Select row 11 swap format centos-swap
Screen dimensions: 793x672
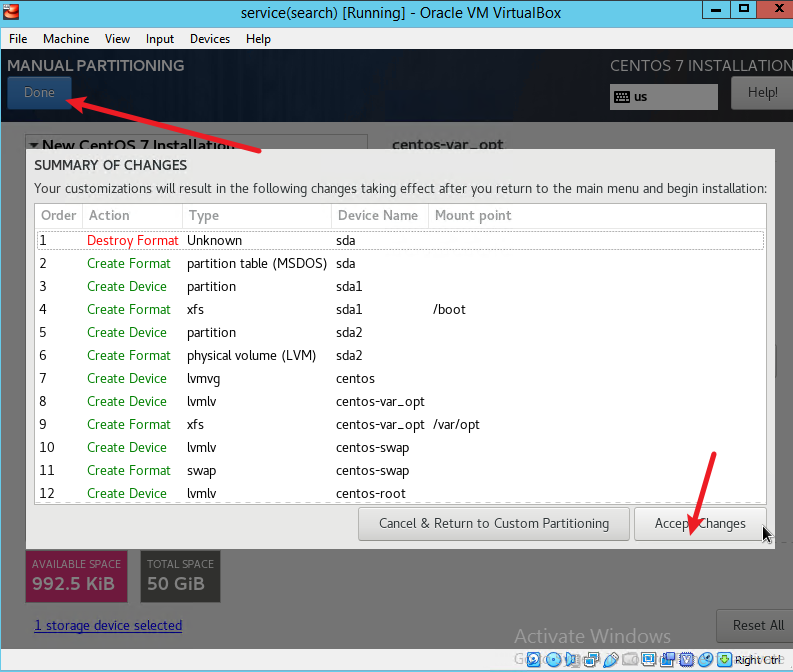400,470
